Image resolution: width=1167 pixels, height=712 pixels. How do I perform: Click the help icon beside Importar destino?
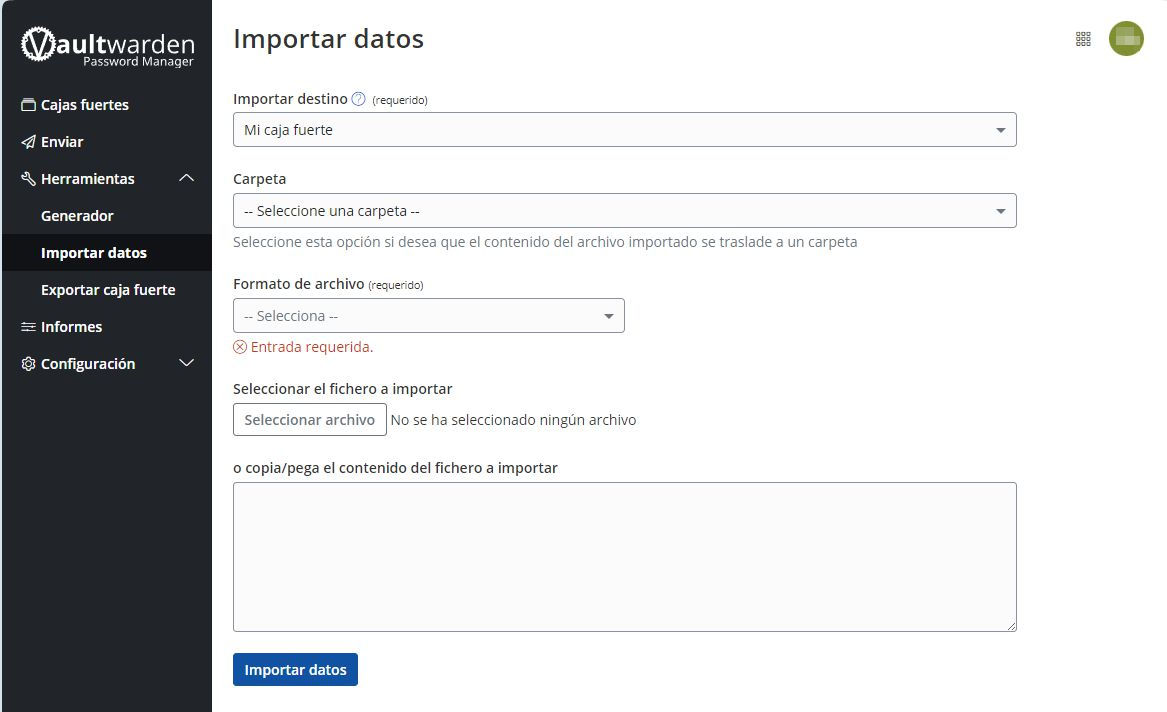click(x=359, y=99)
